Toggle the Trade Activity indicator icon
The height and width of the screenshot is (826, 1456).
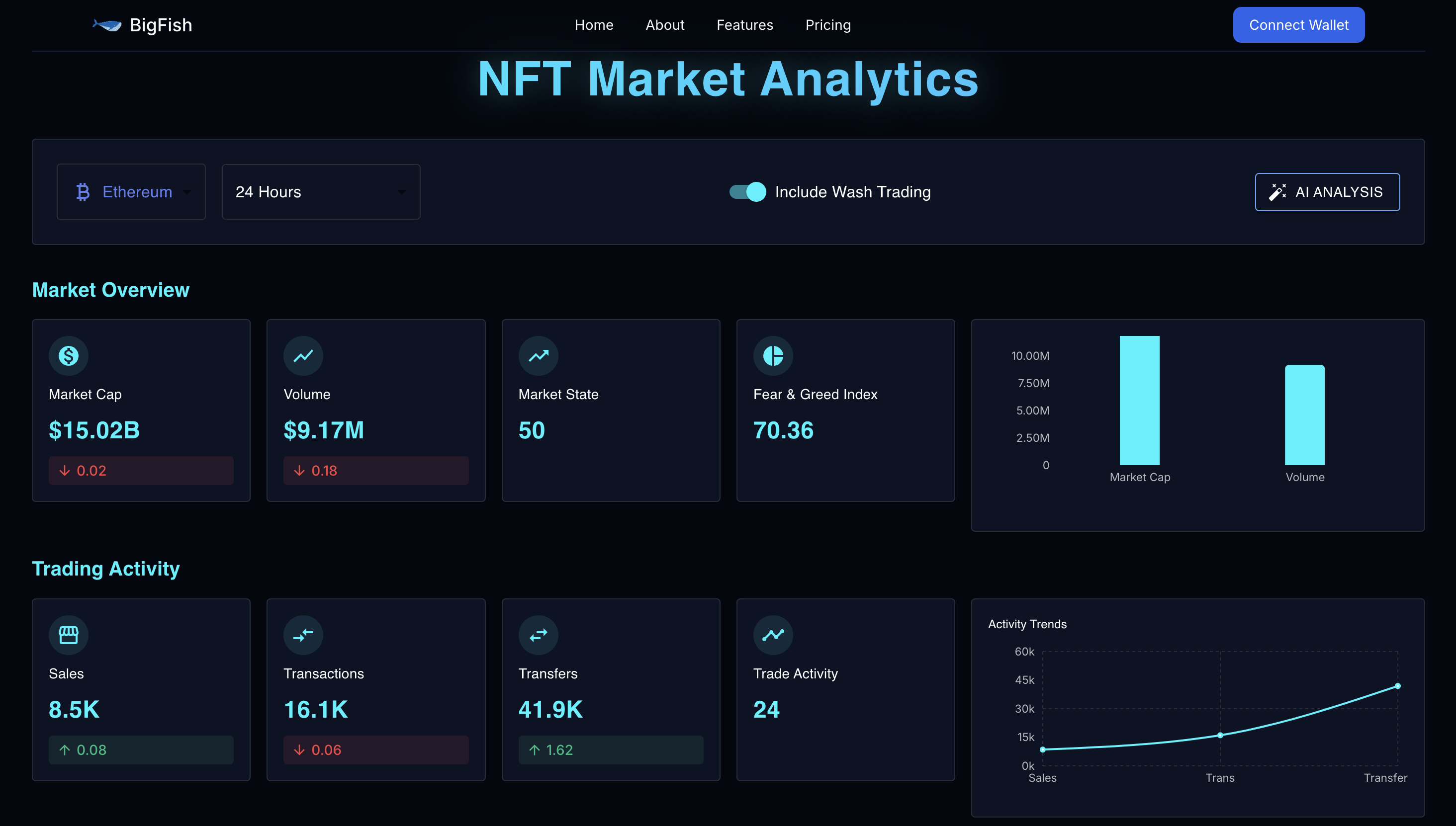click(x=773, y=635)
